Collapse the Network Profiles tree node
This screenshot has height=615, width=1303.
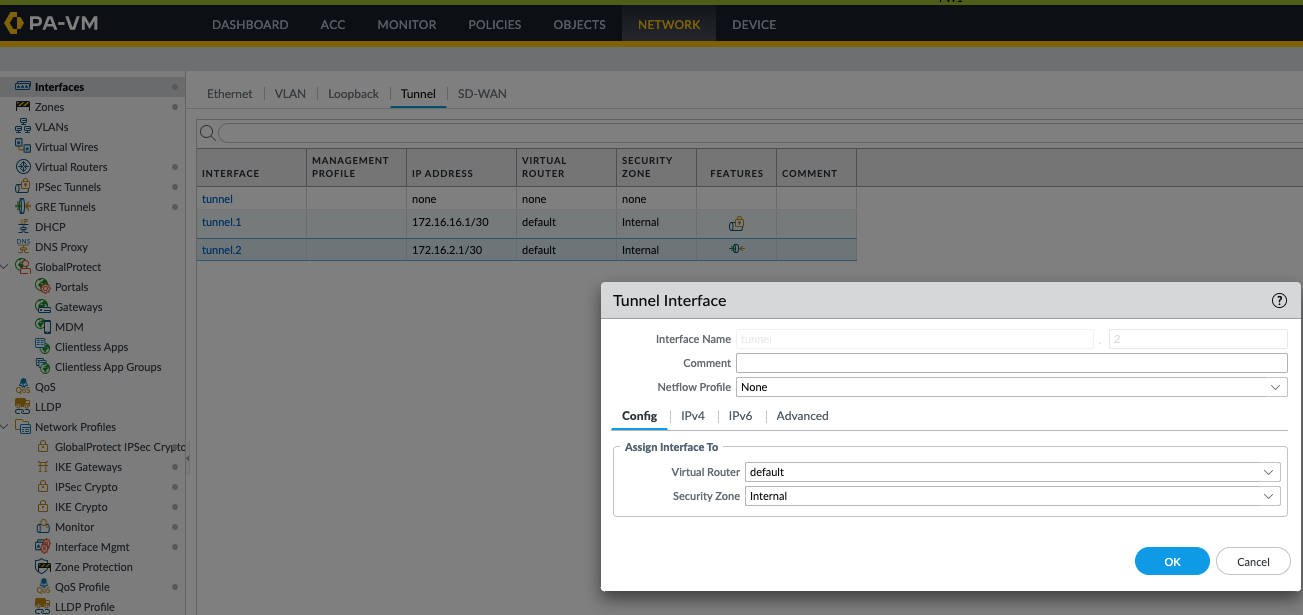click(6, 427)
